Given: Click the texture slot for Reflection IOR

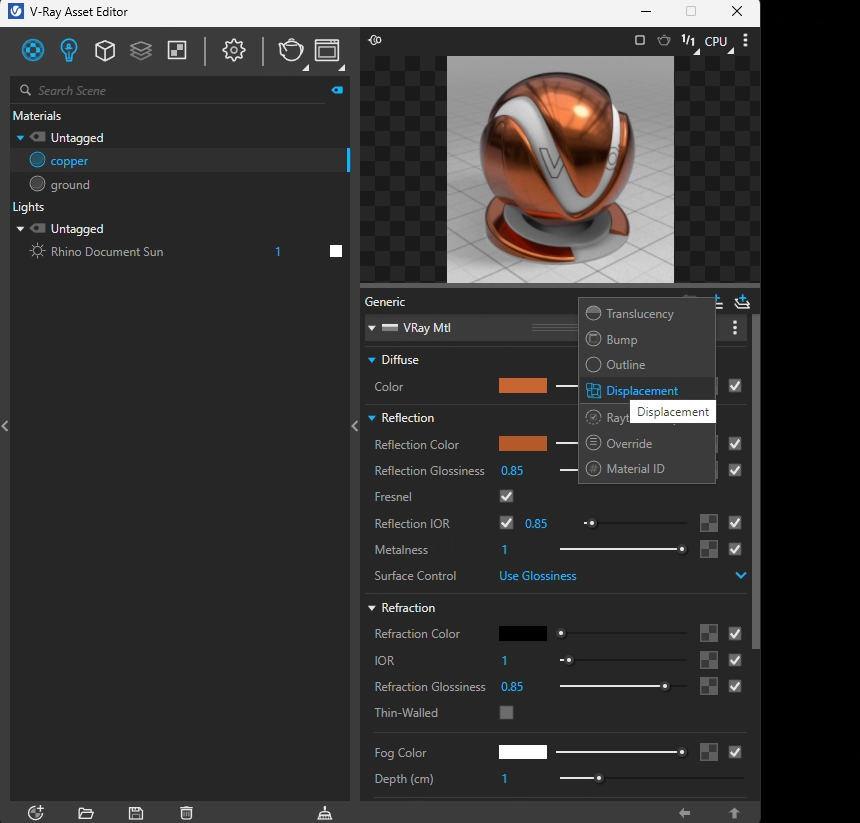Looking at the screenshot, I should (x=709, y=523).
